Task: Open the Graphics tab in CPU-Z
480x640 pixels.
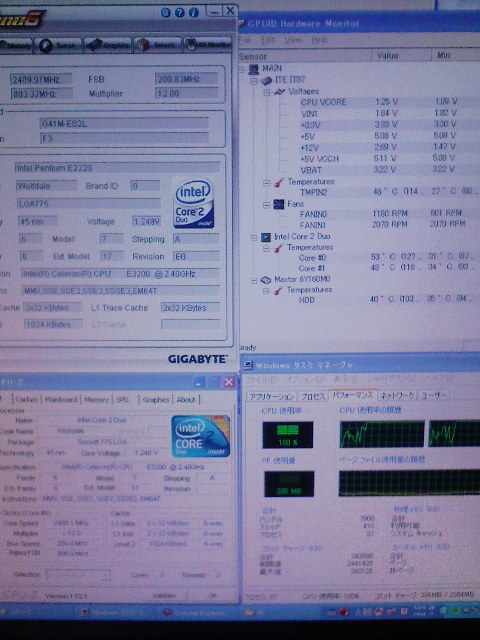Action: pyautogui.click(x=156, y=400)
